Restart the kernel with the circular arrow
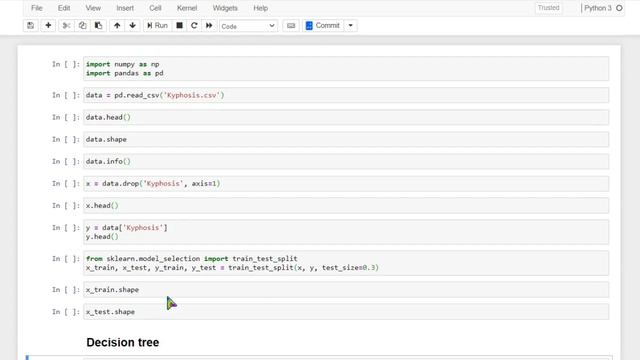 click(194, 26)
